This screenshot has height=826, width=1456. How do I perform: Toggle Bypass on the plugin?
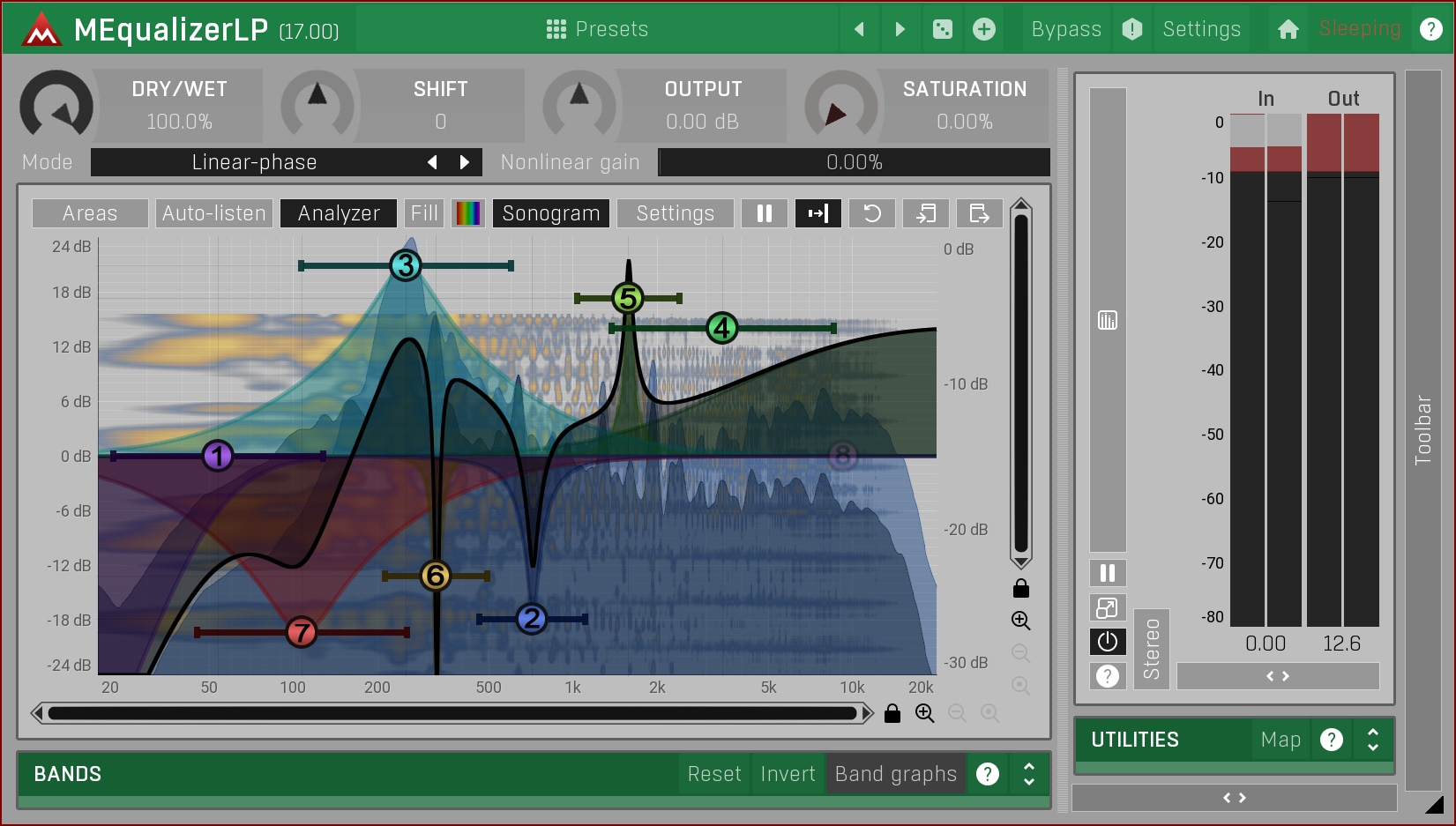1065,29
